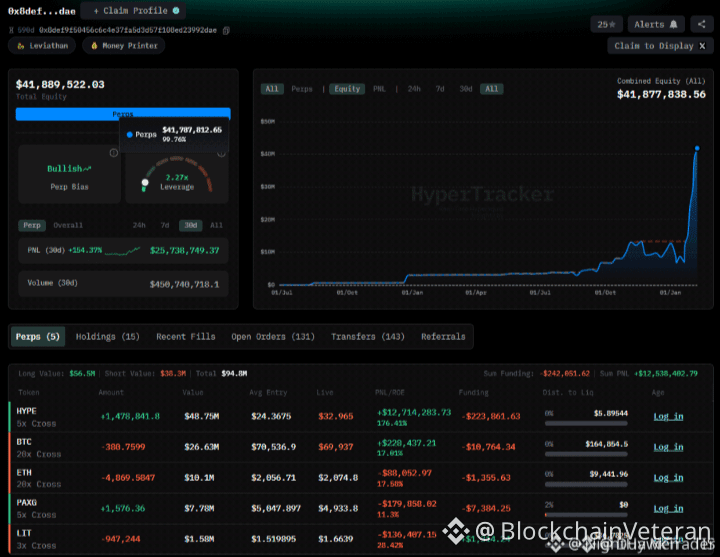Click the Money Printer badge
The image size is (720, 557).
point(124,45)
